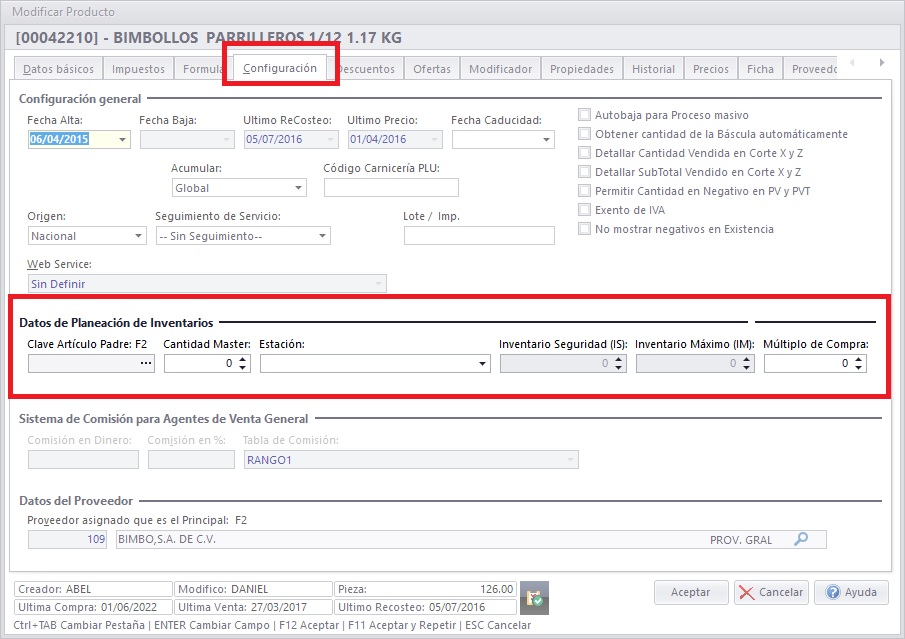Click the ellipsis in Clave Artículo Padre
The width and height of the screenshot is (905, 639).
coord(146,364)
